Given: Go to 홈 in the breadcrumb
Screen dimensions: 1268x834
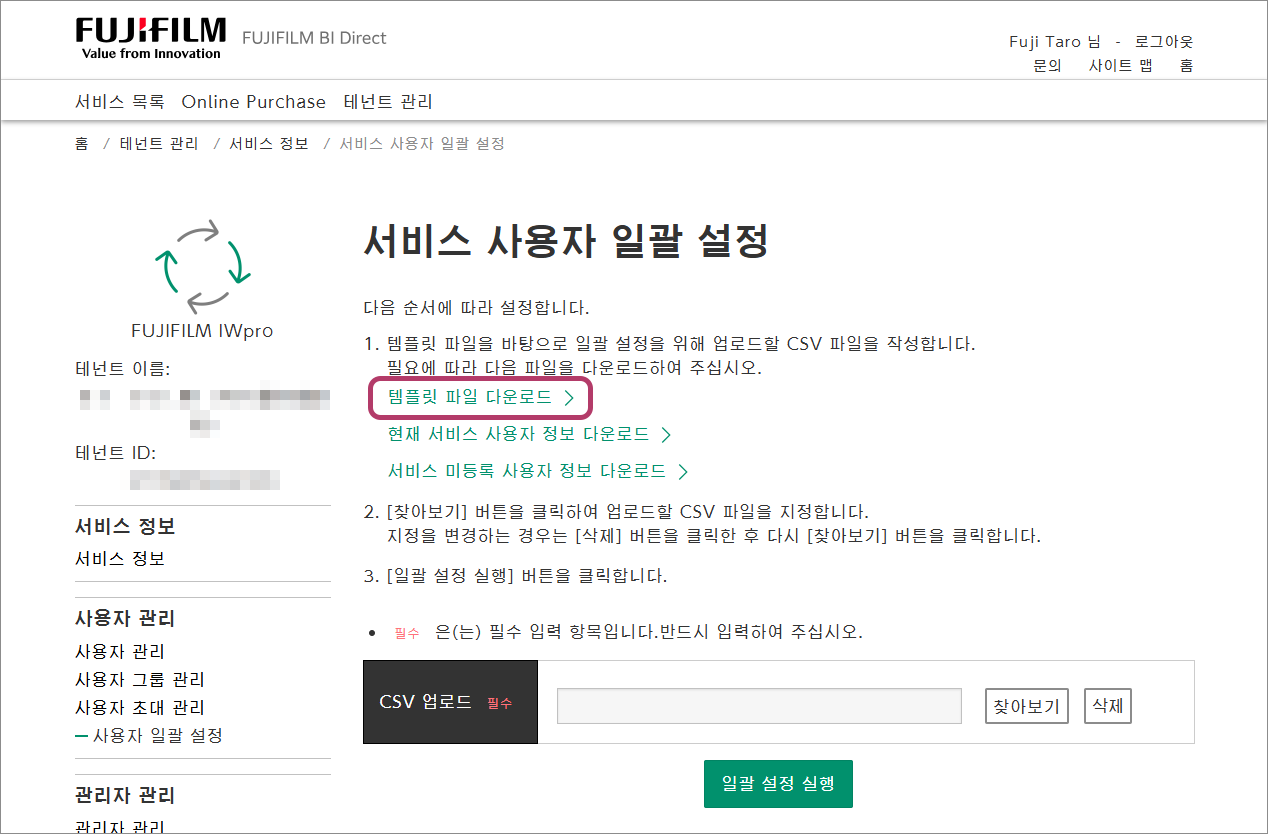Looking at the screenshot, I should [x=82, y=144].
